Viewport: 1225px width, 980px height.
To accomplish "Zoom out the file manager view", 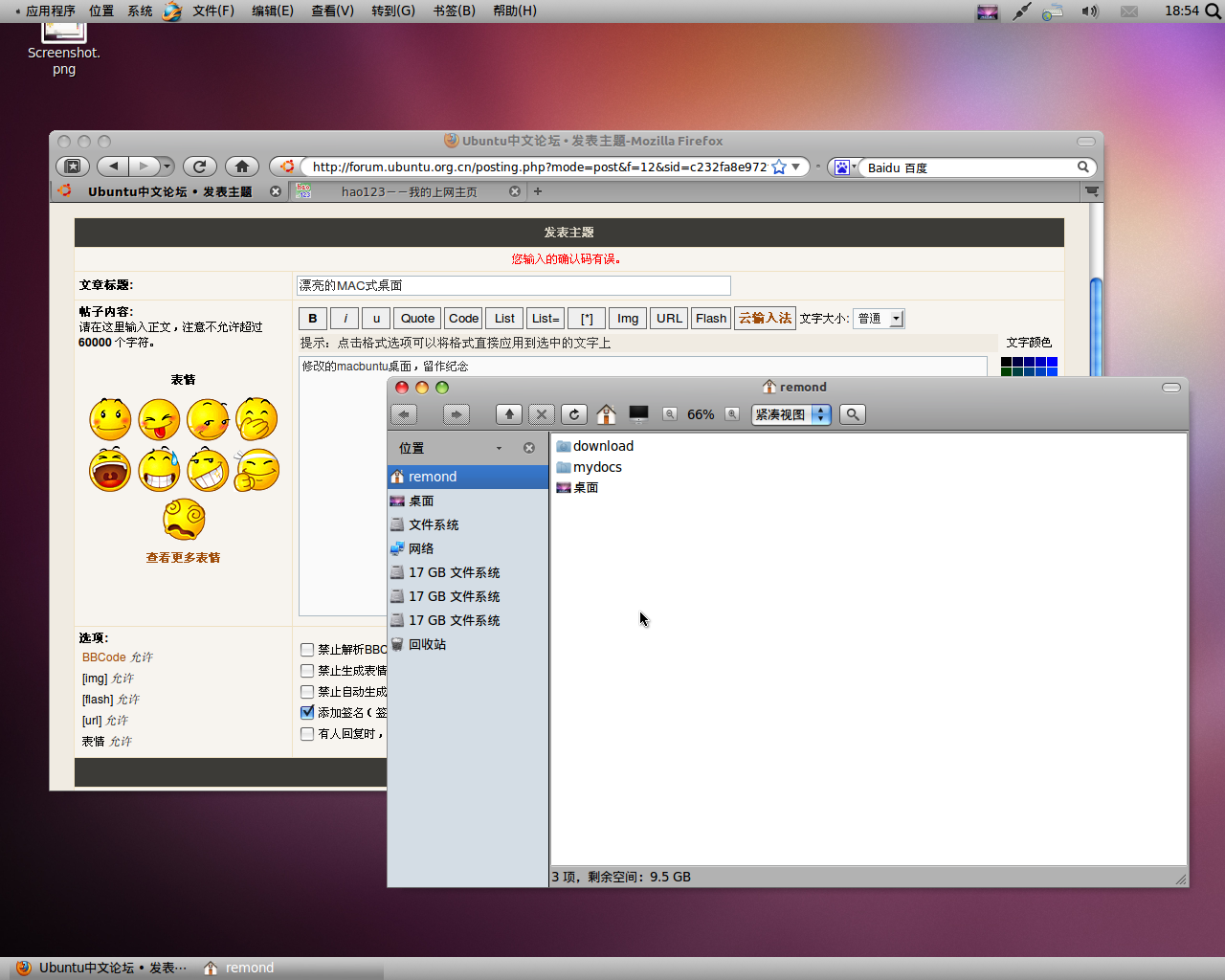I will coord(670,414).
